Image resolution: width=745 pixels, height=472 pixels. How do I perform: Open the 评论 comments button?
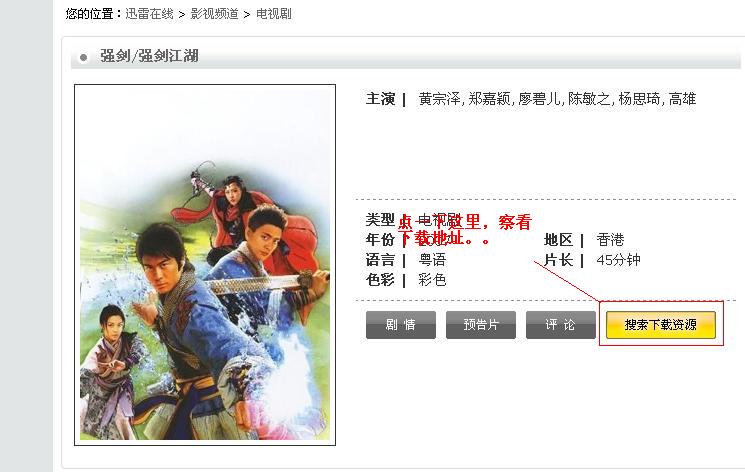point(561,325)
